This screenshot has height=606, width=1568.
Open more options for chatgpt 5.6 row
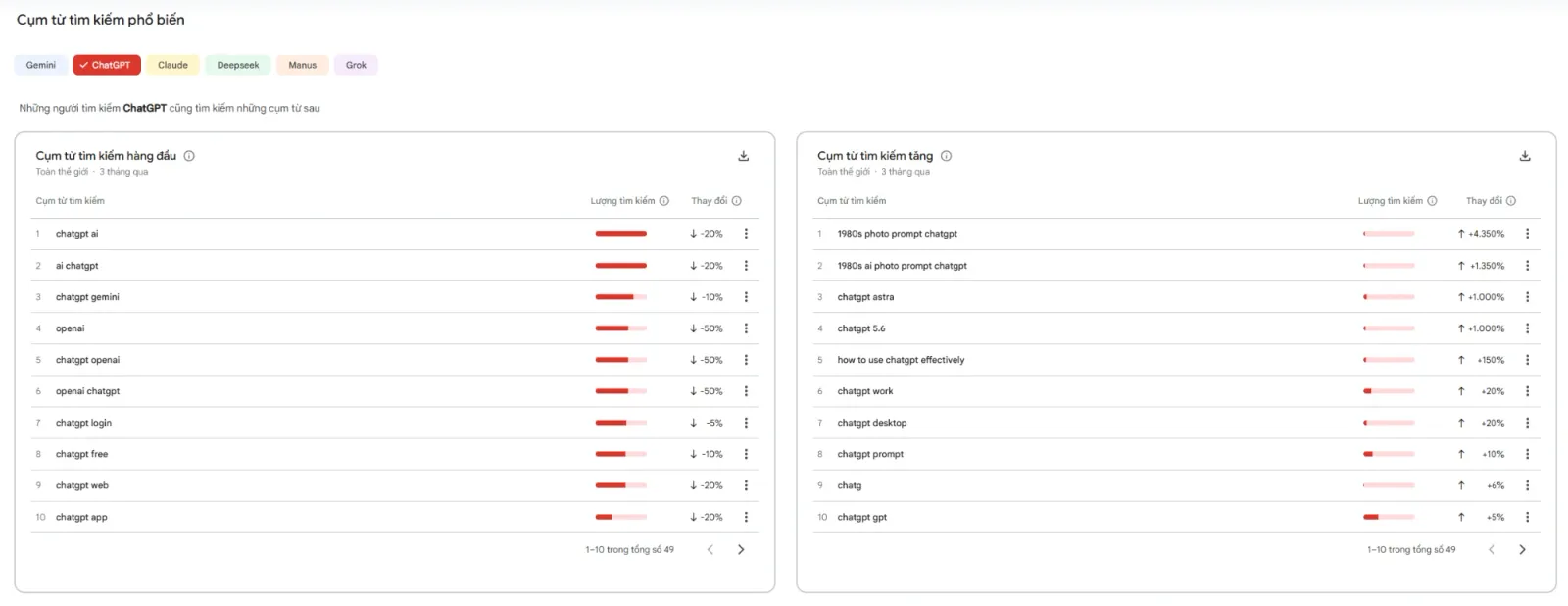[x=1527, y=328]
